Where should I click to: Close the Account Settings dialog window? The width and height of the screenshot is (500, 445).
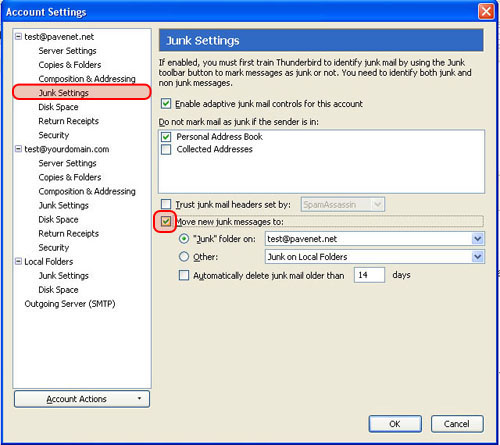(x=486, y=12)
